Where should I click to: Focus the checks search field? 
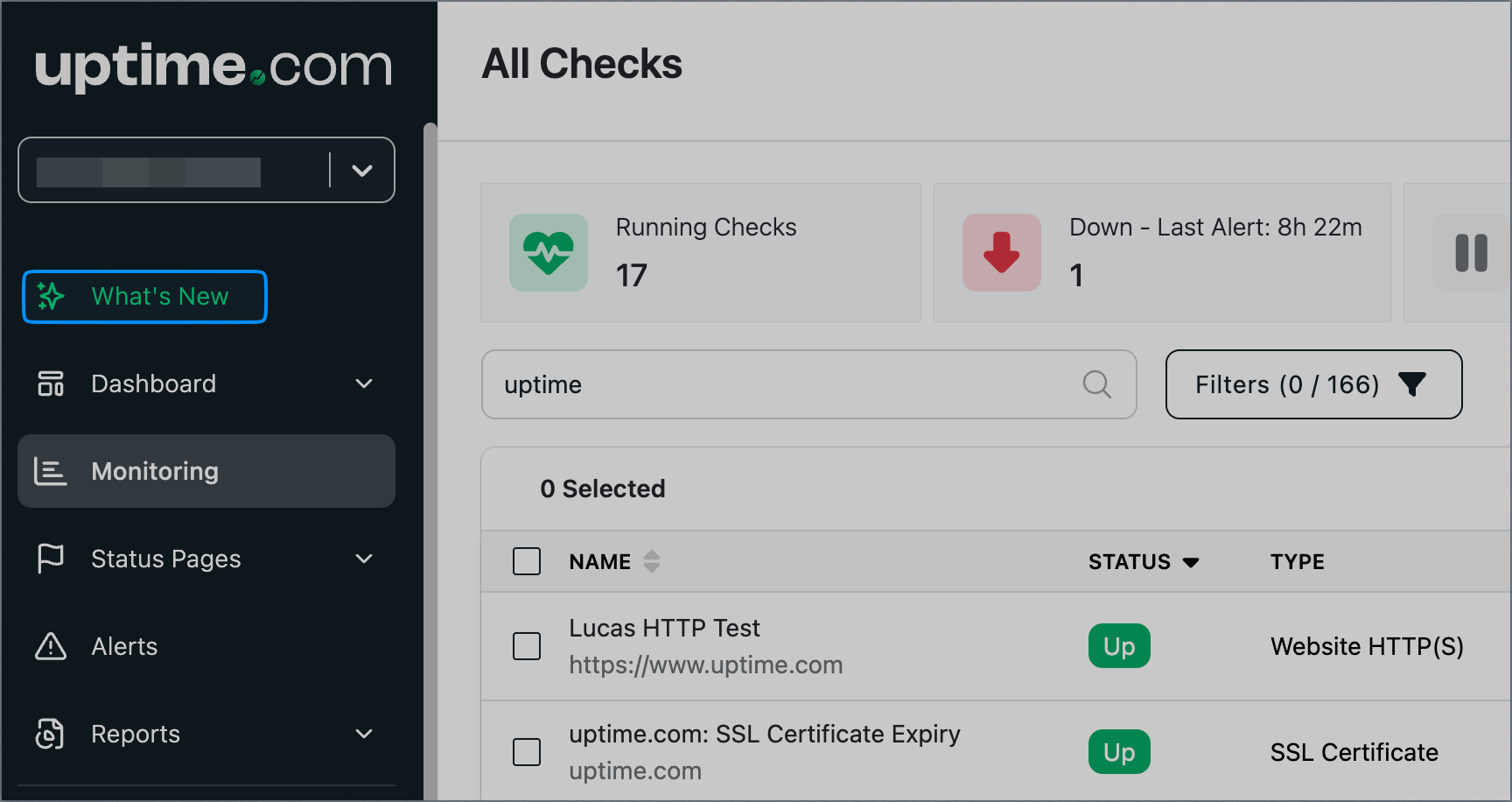click(x=809, y=384)
